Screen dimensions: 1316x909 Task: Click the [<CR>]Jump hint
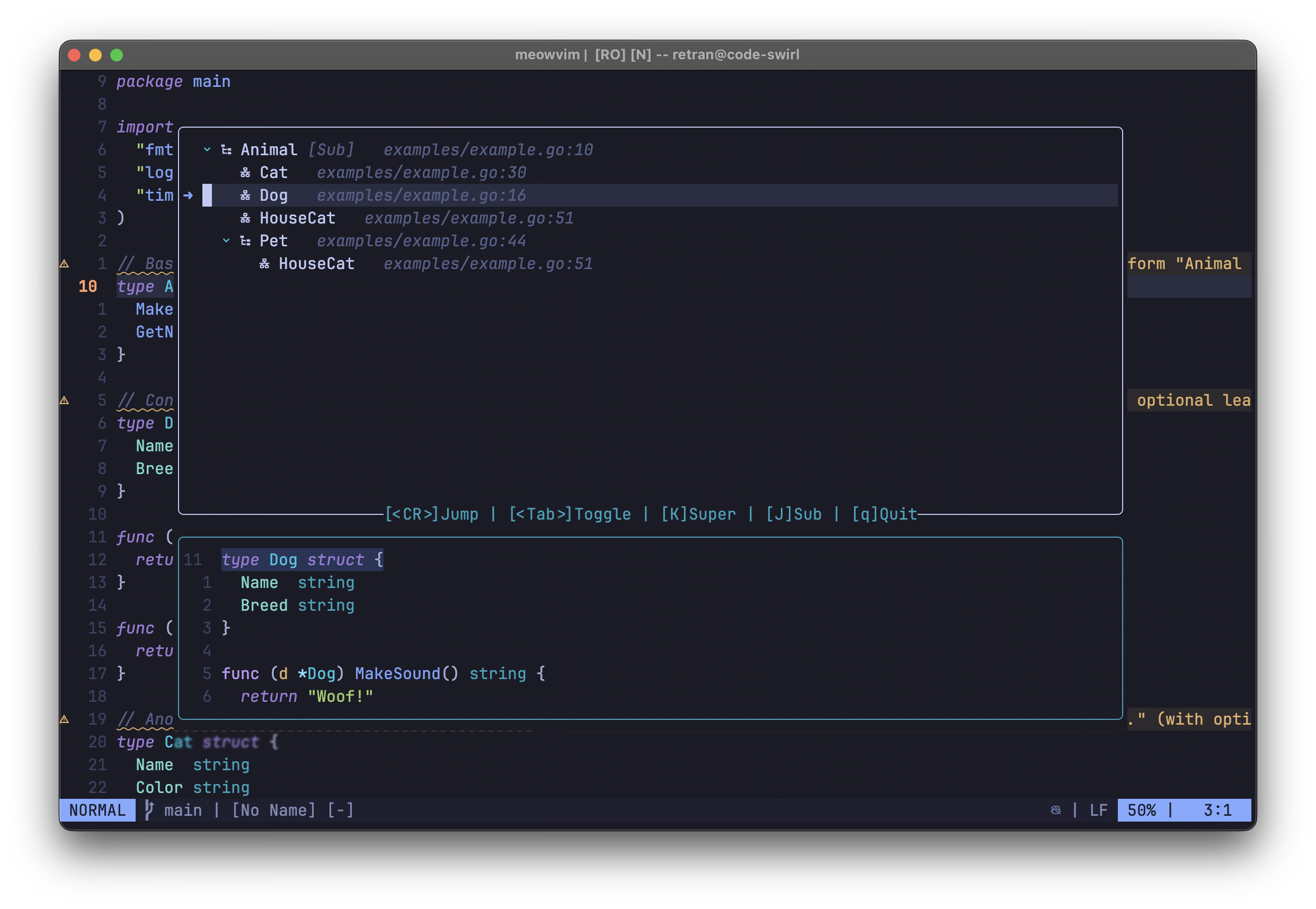tap(432, 514)
